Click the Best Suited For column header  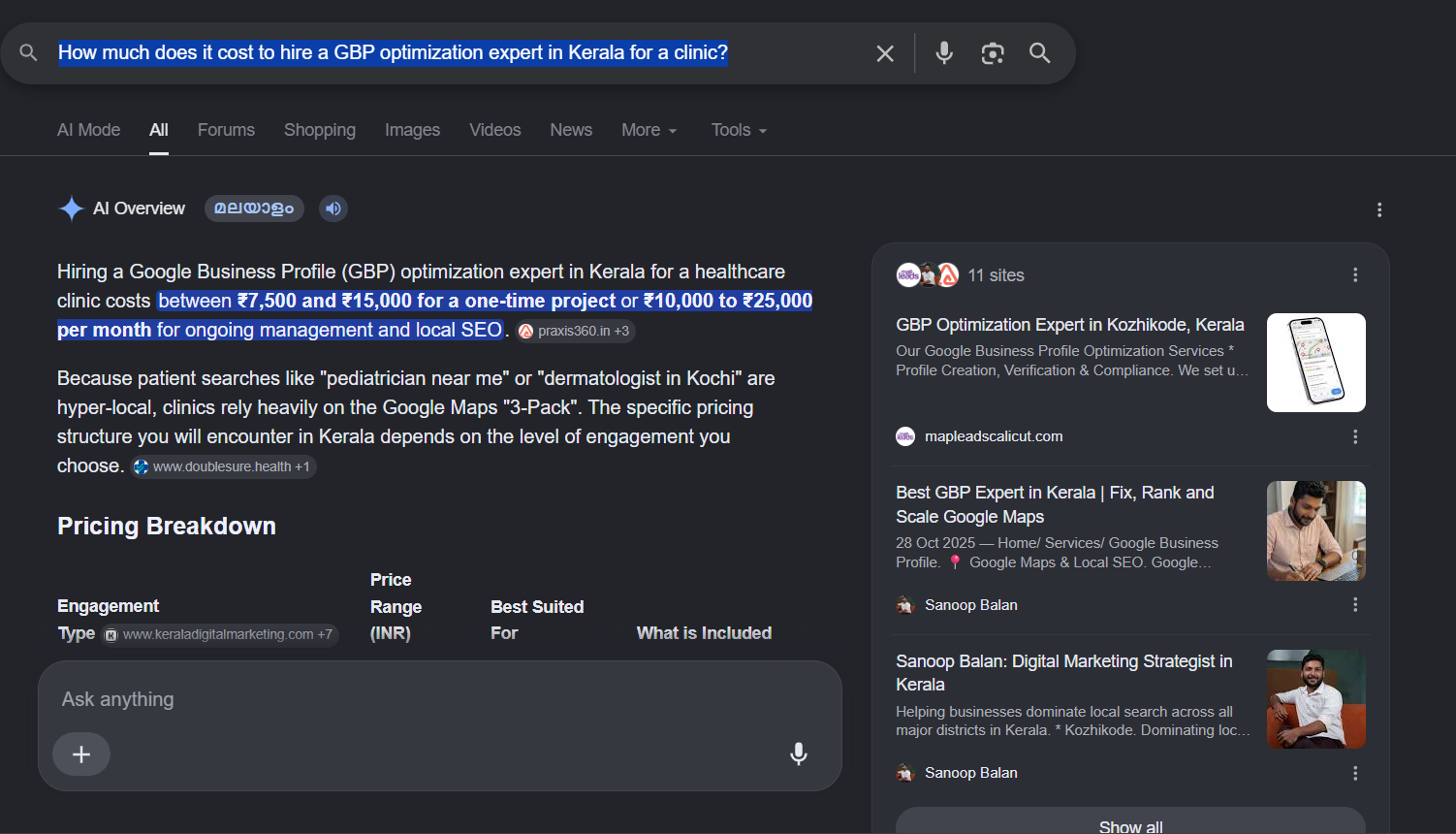[x=537, y=620]
